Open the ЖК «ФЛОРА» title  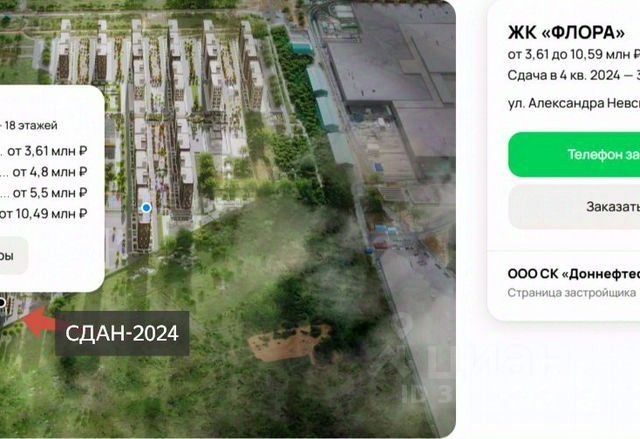coord(566,33)
